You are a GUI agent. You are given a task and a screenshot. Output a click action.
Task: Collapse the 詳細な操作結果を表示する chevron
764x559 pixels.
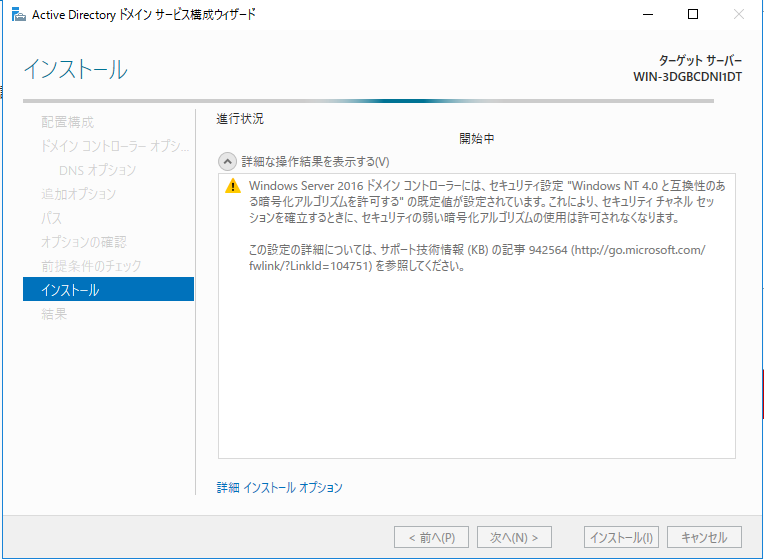(x=227, y=161)
